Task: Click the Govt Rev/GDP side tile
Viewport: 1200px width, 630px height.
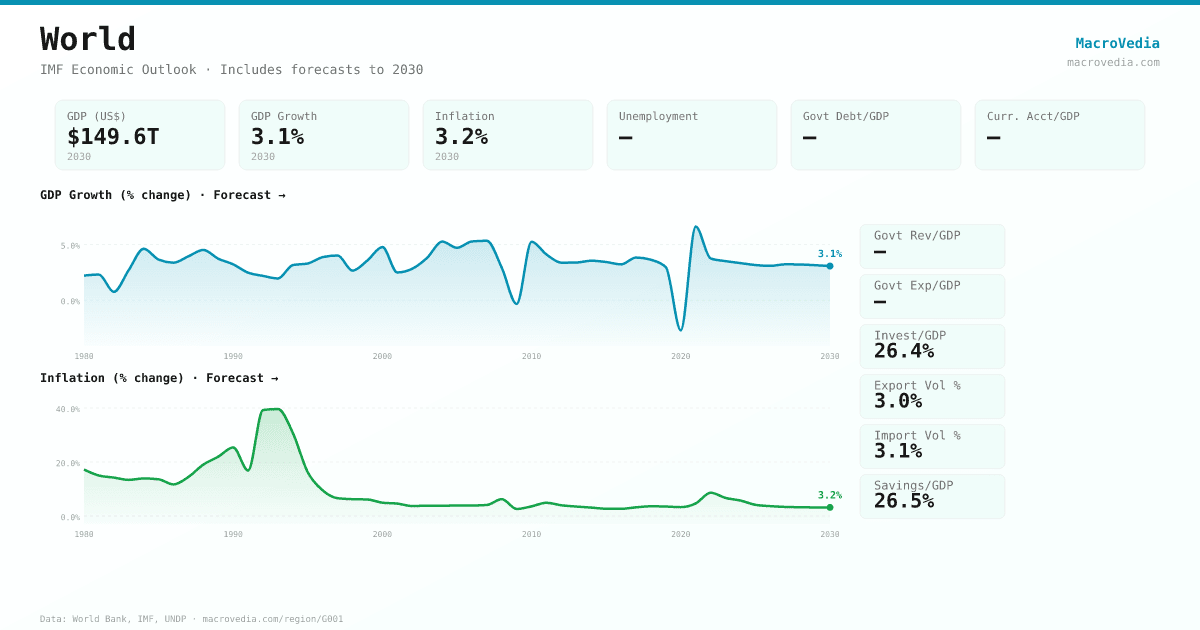Action: point(932,246)
